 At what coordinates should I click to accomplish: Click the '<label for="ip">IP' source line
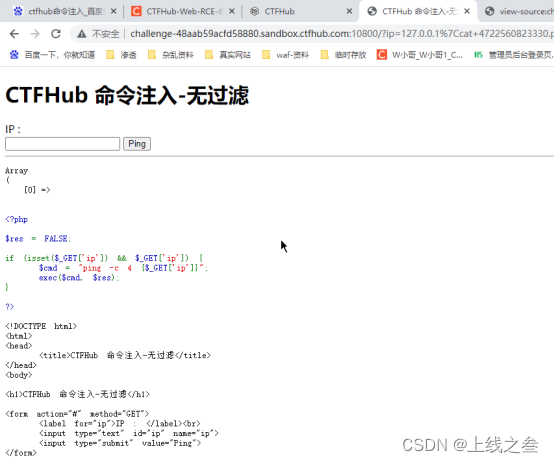coord(120,423)
